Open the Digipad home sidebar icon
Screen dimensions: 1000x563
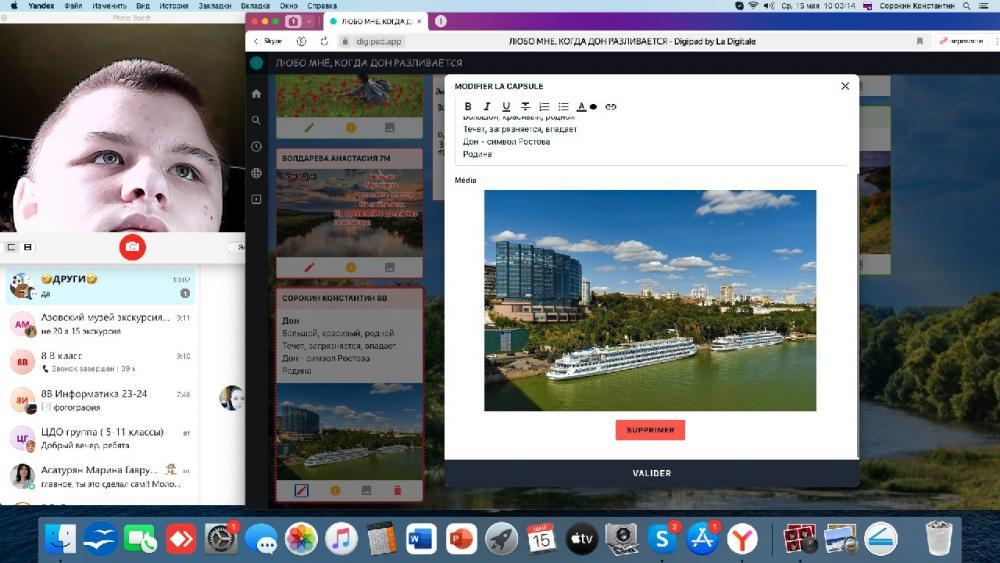point(256,94)
